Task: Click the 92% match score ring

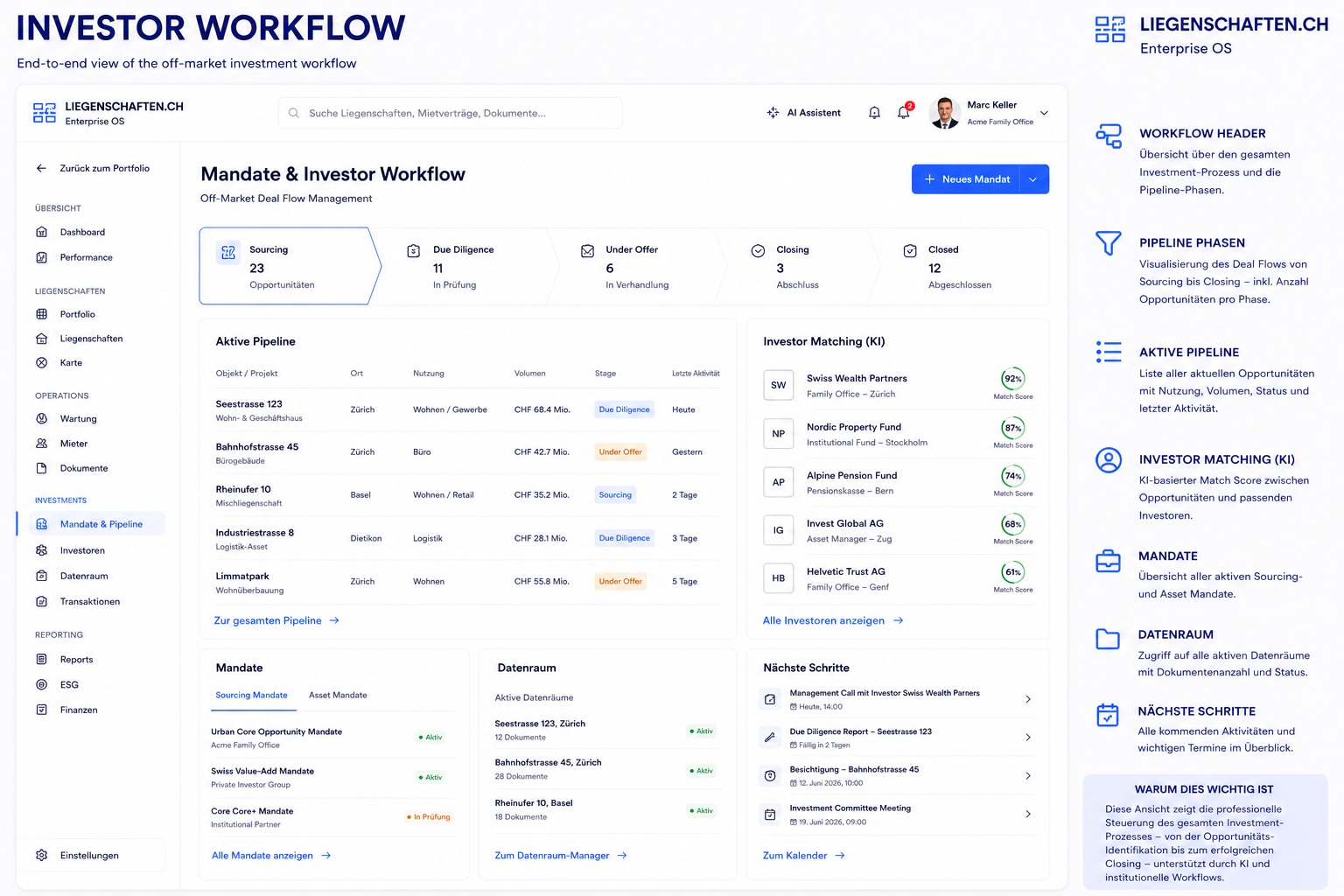Action: (x=1013, y=379)
